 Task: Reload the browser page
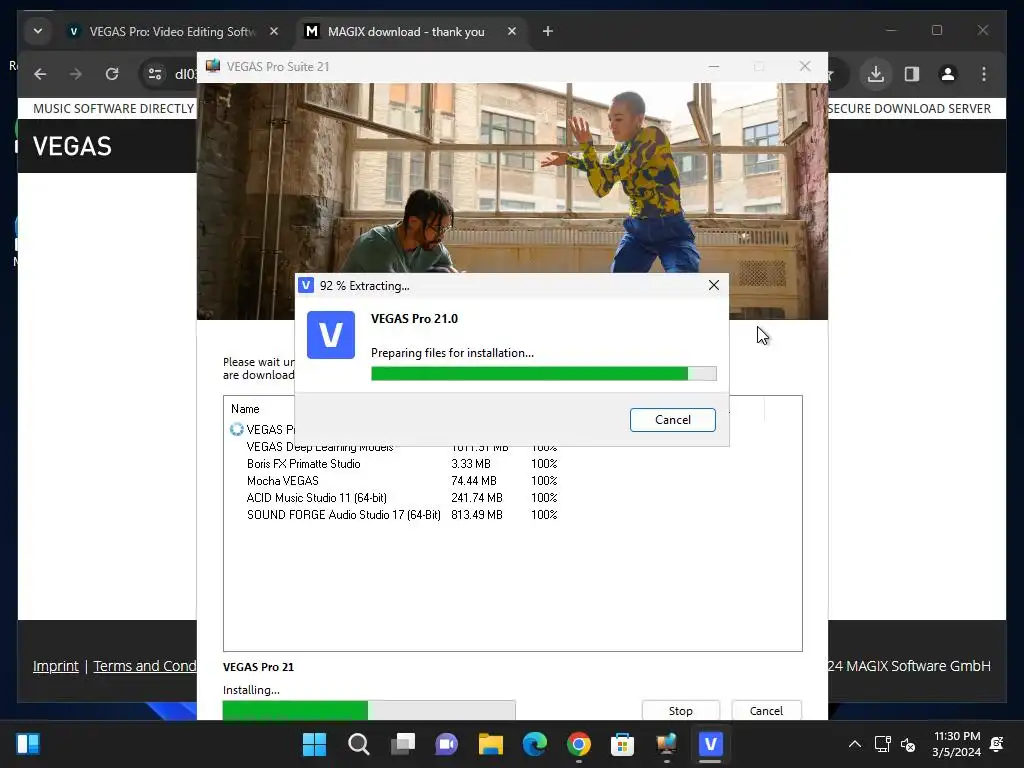tap(112, 74)
